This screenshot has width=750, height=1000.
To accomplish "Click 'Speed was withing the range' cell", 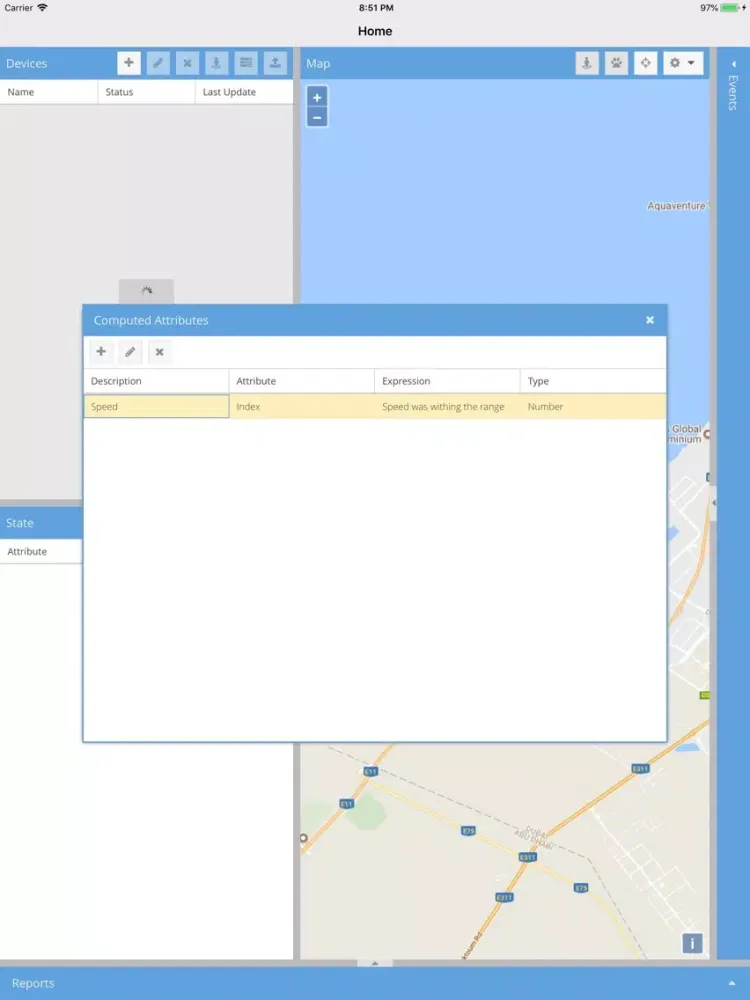I will pos(447,406).
